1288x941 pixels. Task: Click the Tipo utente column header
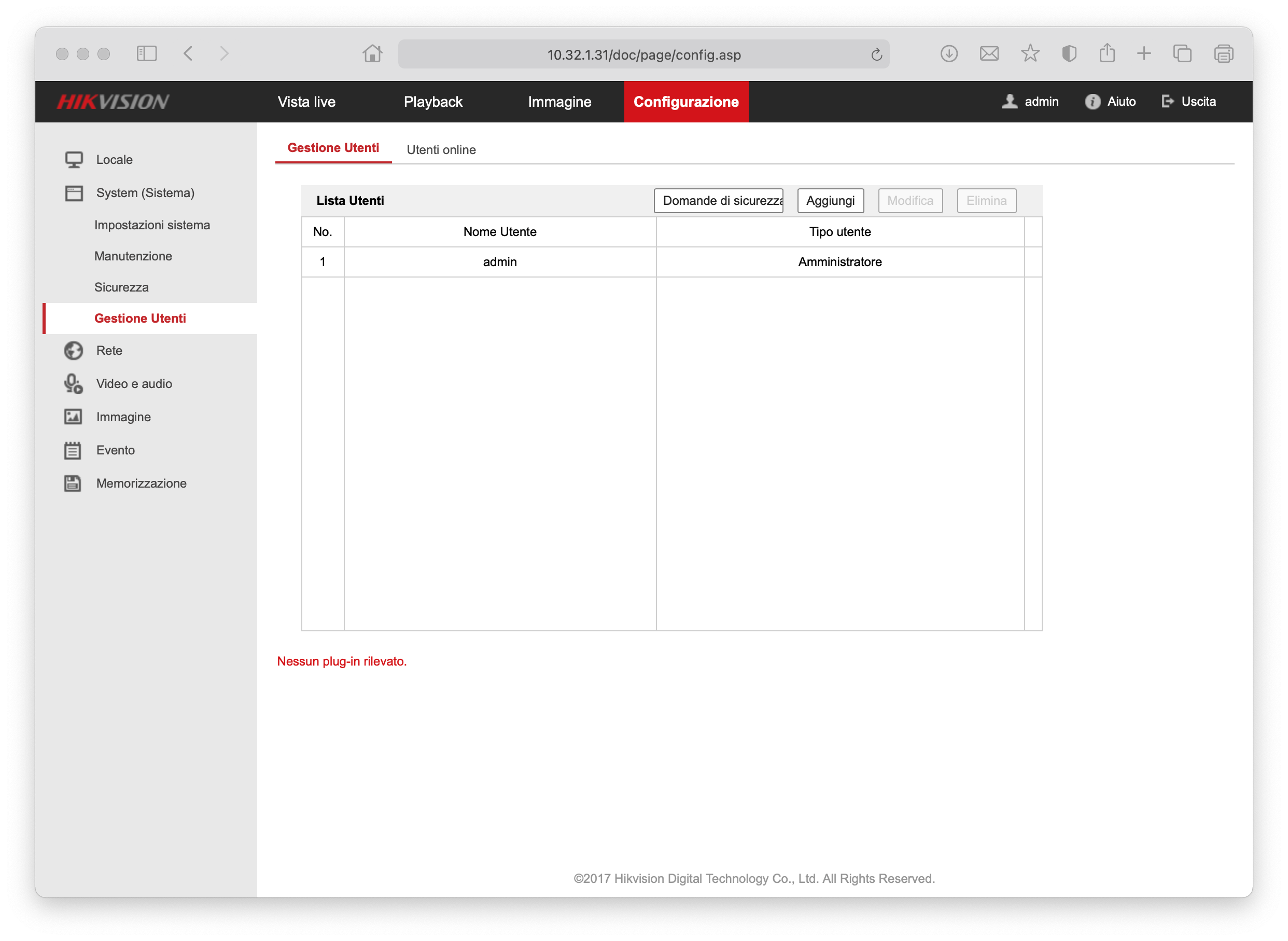click(x=840, y=232)
